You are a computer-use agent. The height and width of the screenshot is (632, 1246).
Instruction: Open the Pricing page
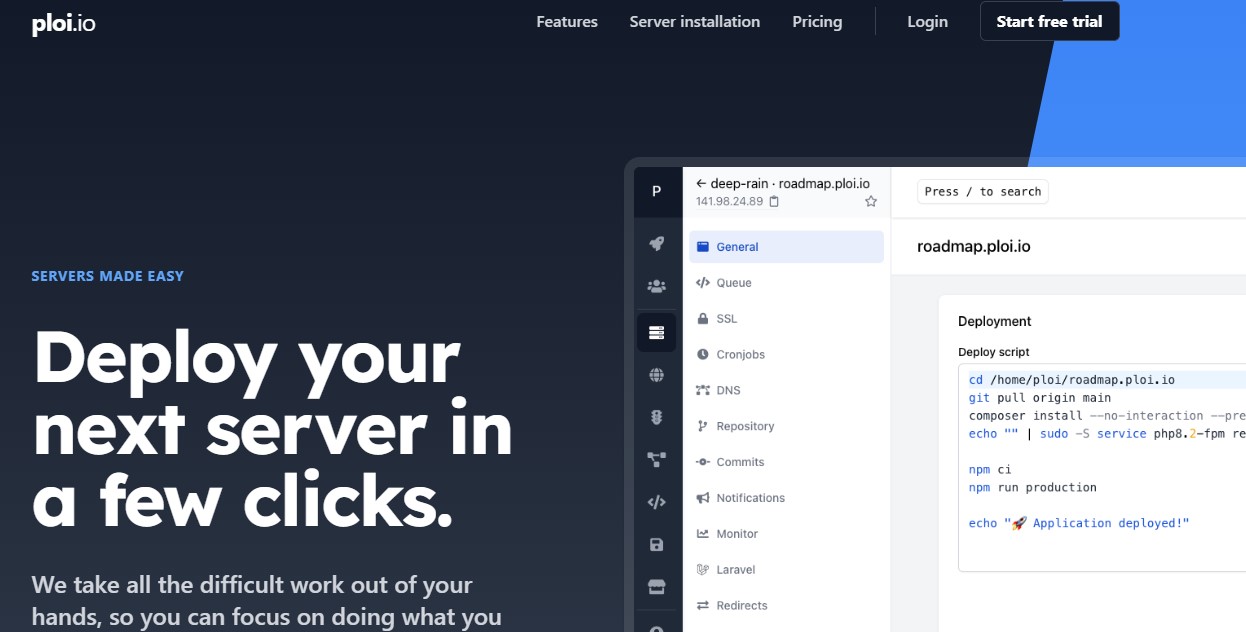817,21
